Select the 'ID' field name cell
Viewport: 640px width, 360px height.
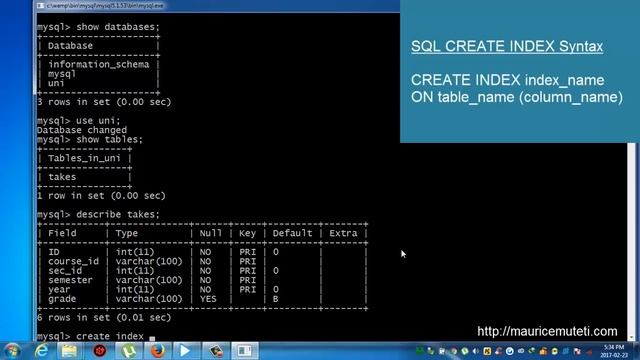[x=53, y=252]
